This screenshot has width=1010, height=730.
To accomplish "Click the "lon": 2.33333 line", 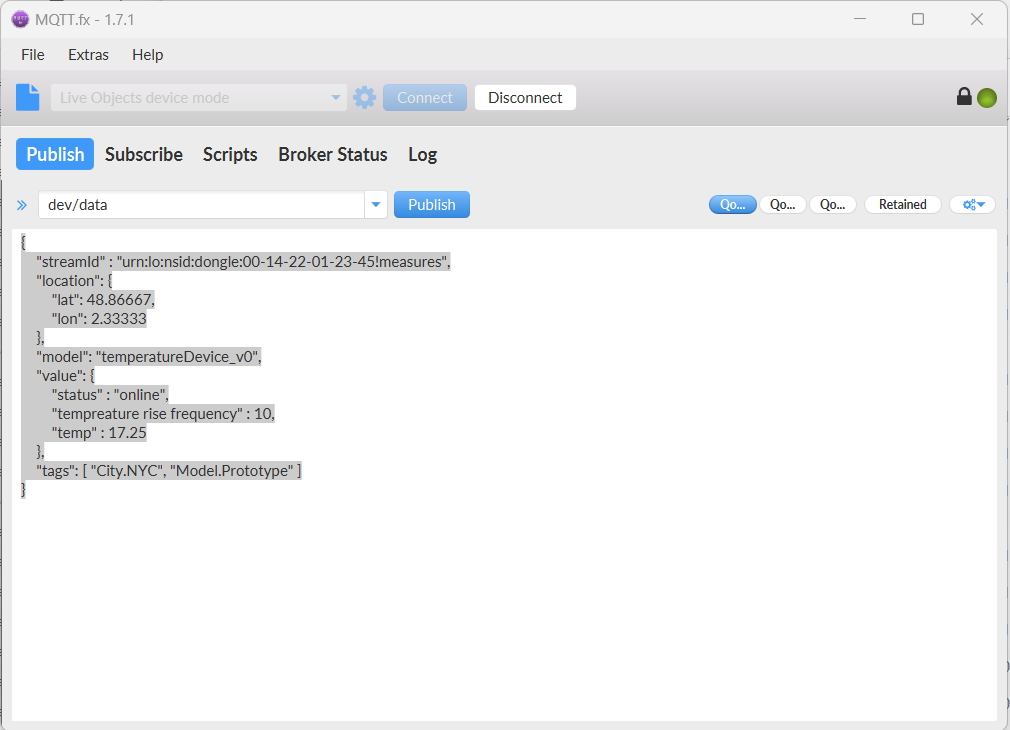I will point(99,318).
